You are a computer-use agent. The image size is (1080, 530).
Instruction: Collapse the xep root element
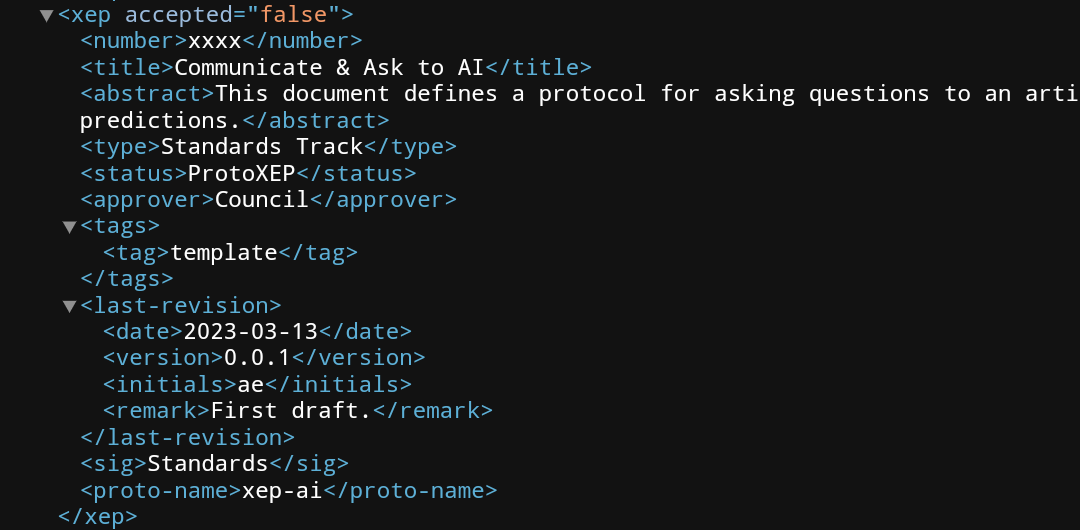[46, 16]
